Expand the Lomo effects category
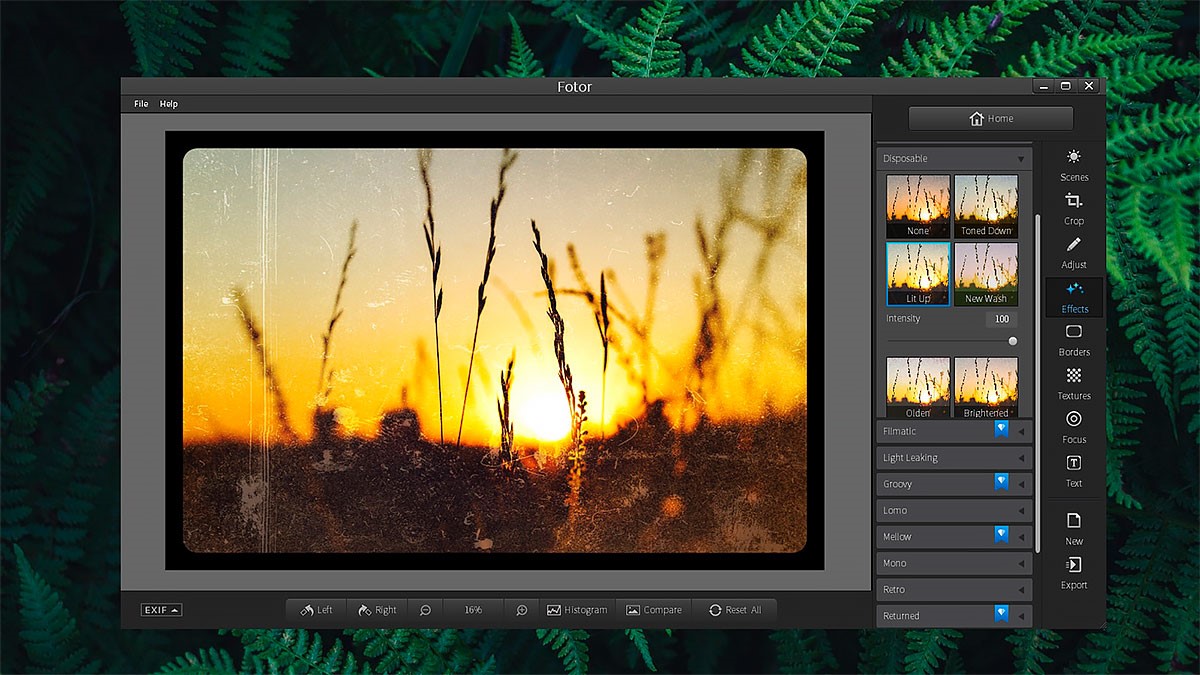 click(x=954, y=510)
